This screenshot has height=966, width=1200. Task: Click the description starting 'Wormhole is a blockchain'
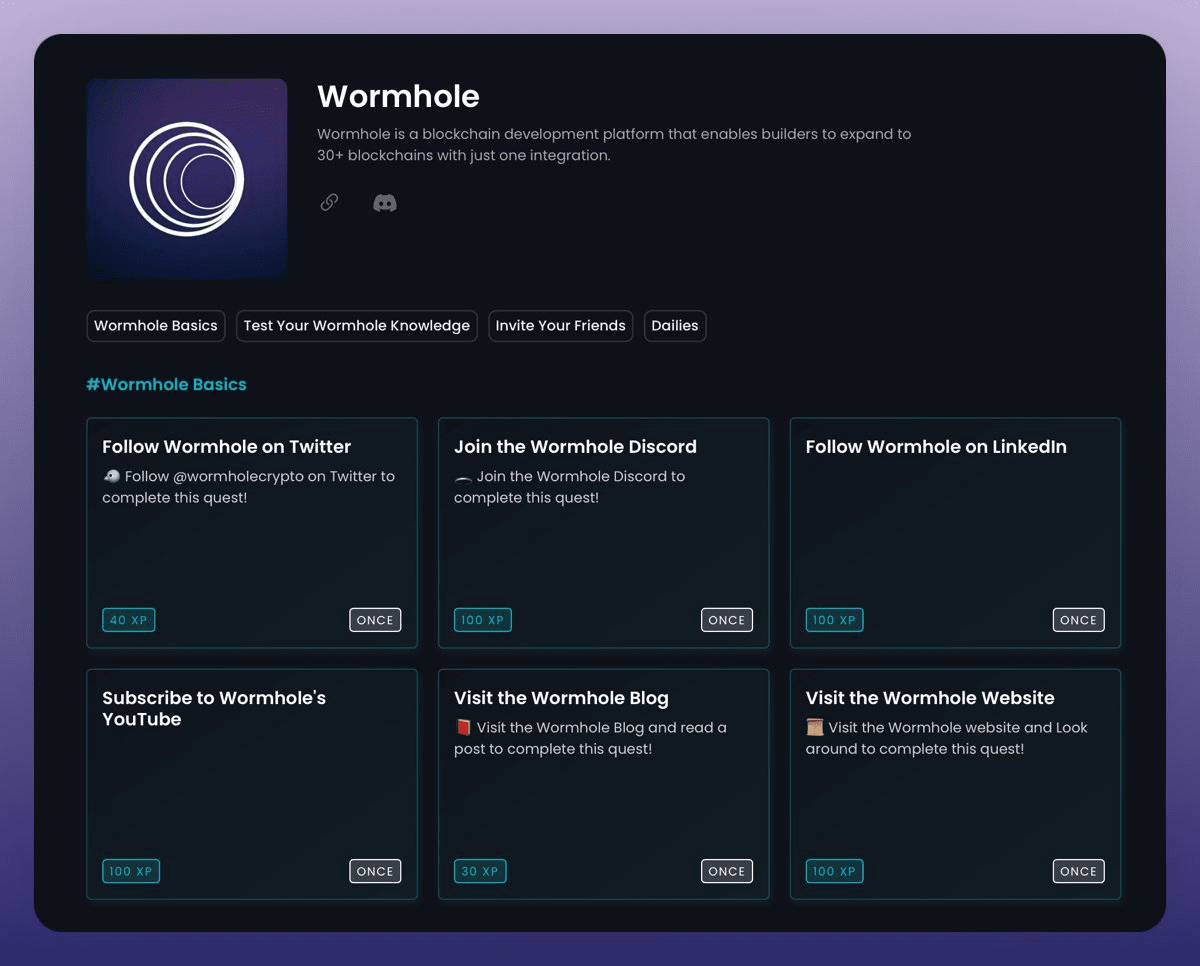(x=614, y=145)
